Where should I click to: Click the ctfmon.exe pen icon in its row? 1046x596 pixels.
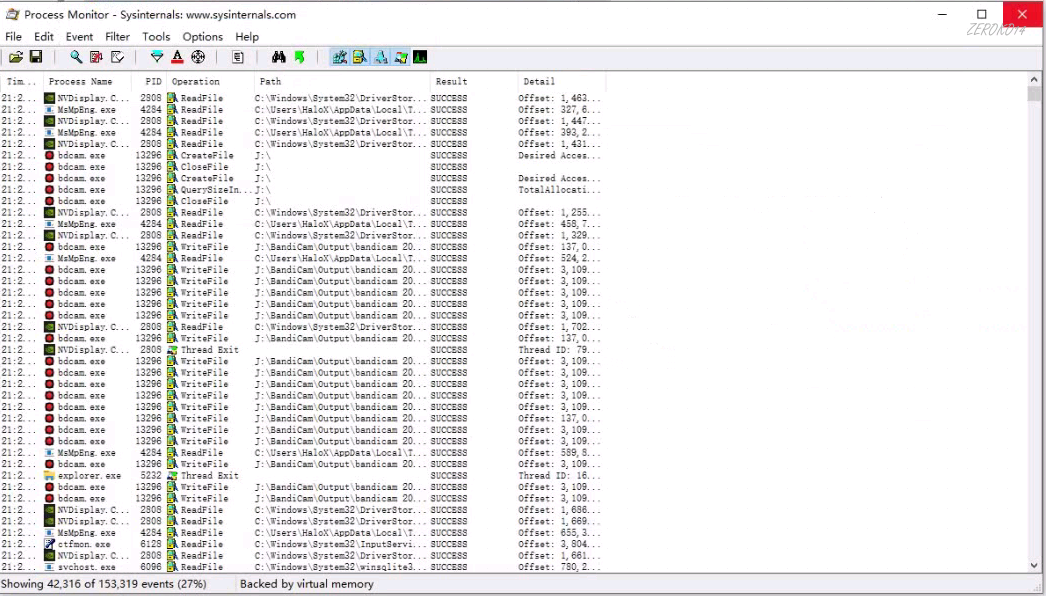(49, 544)
